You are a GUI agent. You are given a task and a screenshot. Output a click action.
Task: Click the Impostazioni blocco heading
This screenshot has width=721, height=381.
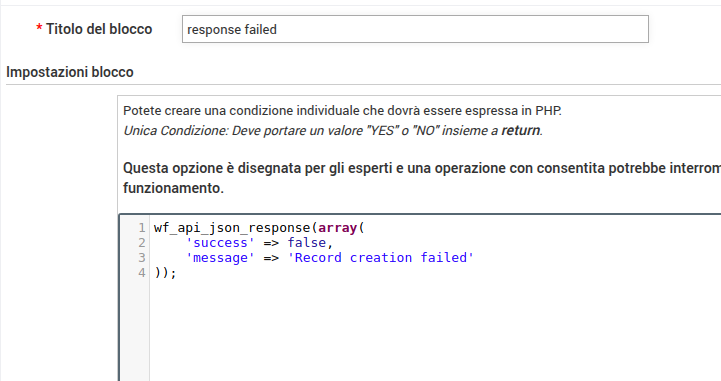70,72
